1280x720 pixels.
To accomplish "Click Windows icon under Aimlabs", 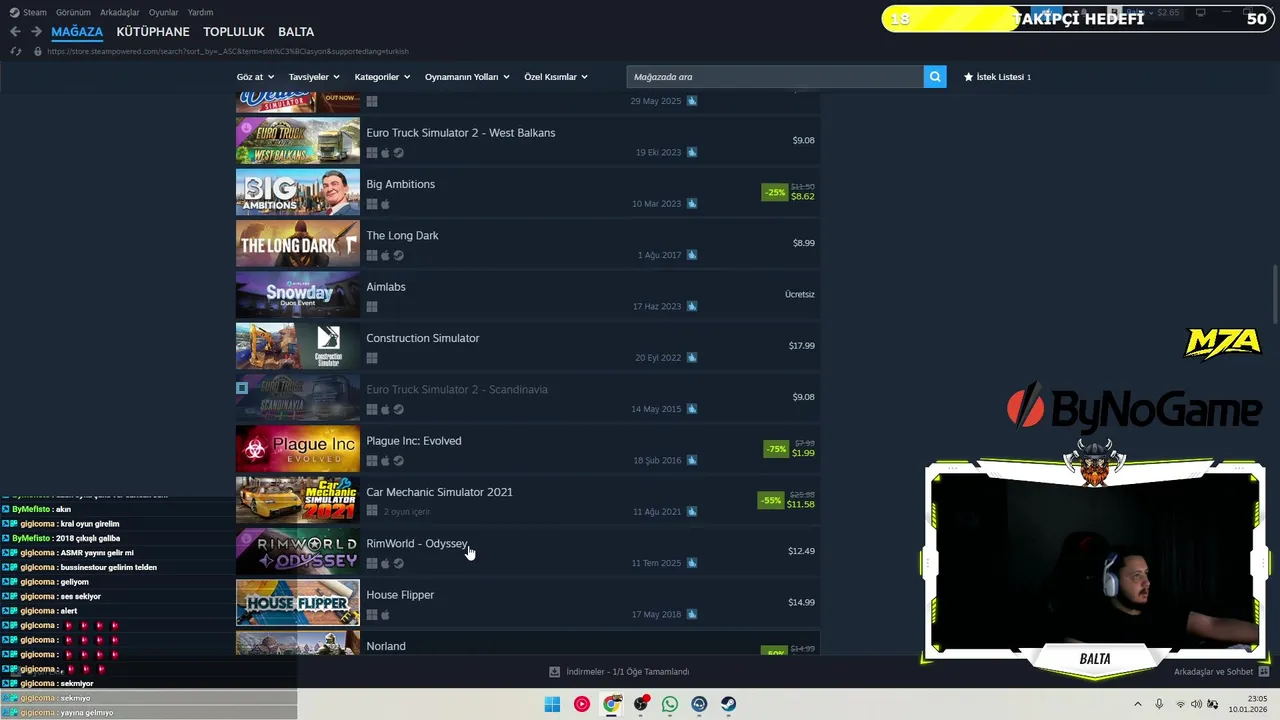I will (372, 307).
